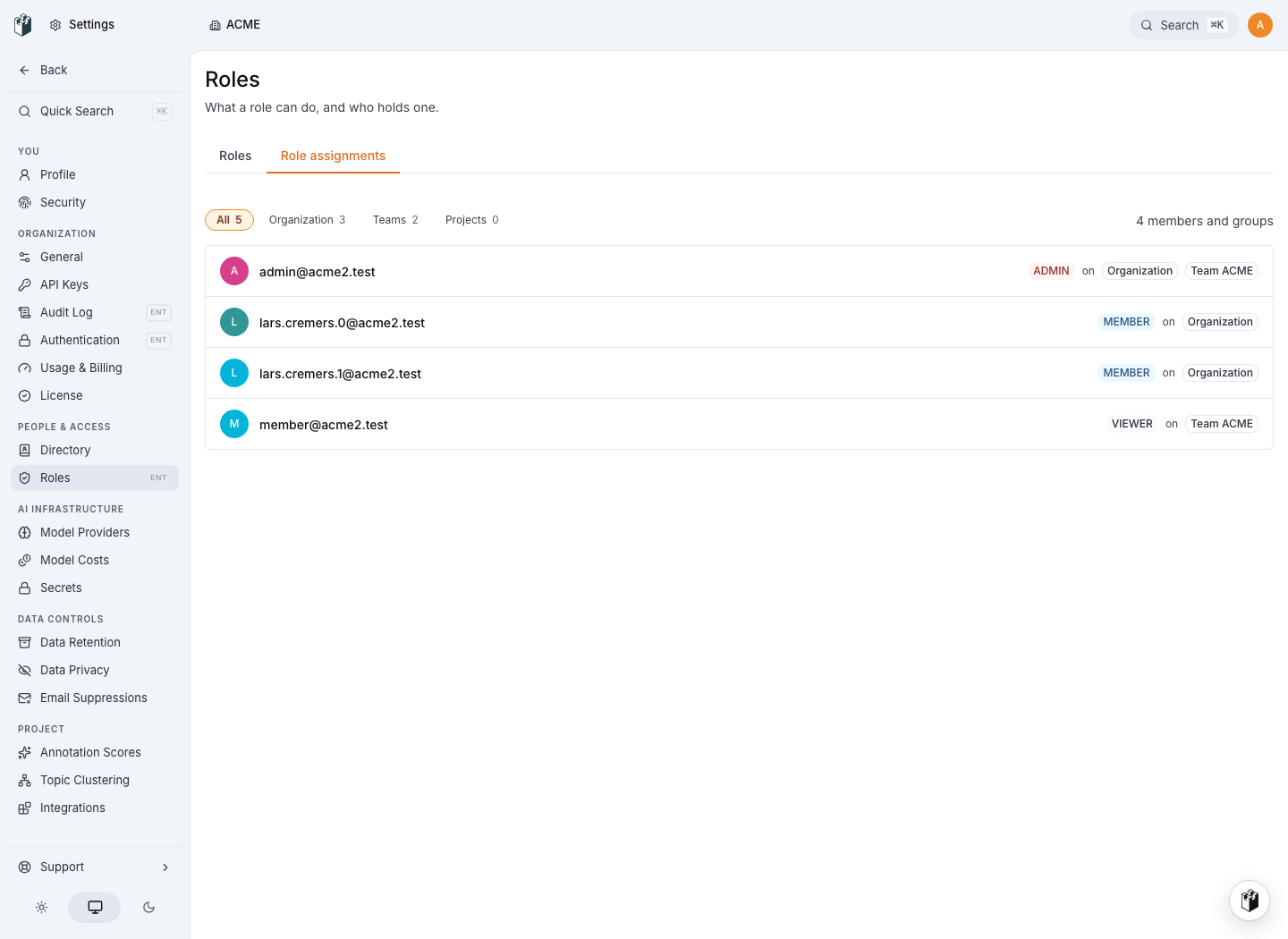The image size is (1288, 939).
Task: Open Model Costs via its coins icon
Action: coord(25,561)
